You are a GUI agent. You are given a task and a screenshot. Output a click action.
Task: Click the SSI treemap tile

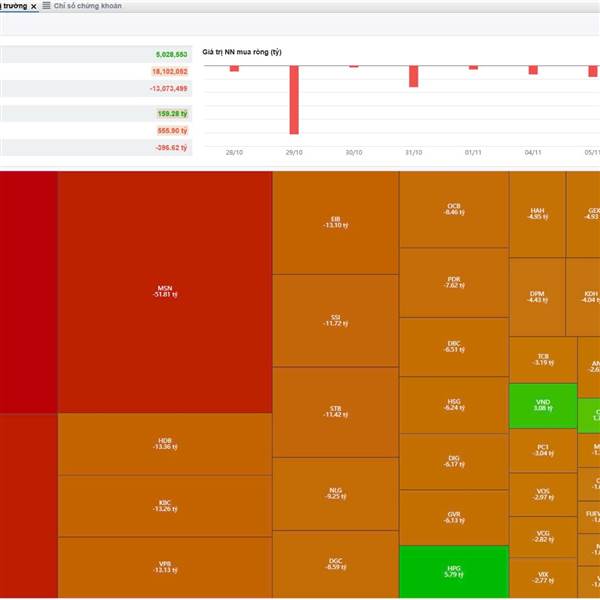pyautogui.click(x=336, y=321)
